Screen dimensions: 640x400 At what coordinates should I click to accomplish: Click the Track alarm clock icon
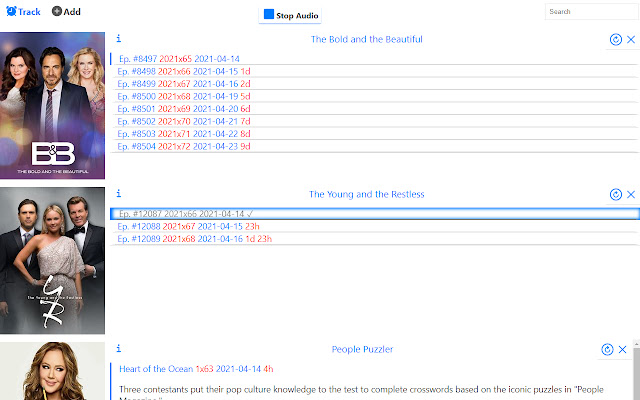(x=11, y=11)
